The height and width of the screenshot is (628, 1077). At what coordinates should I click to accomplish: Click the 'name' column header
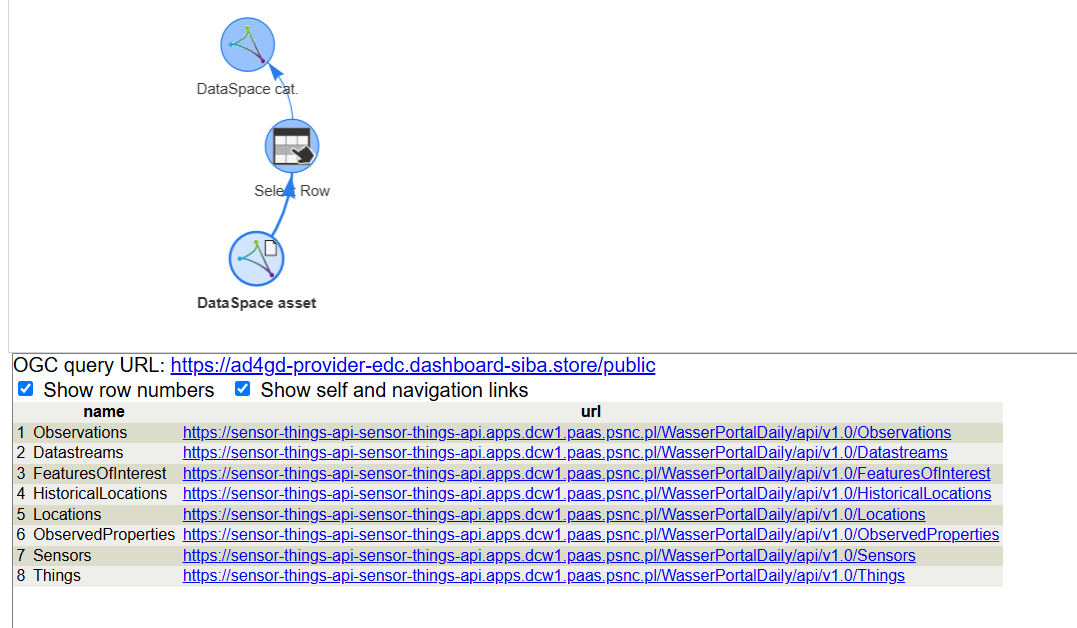[104, 411]
